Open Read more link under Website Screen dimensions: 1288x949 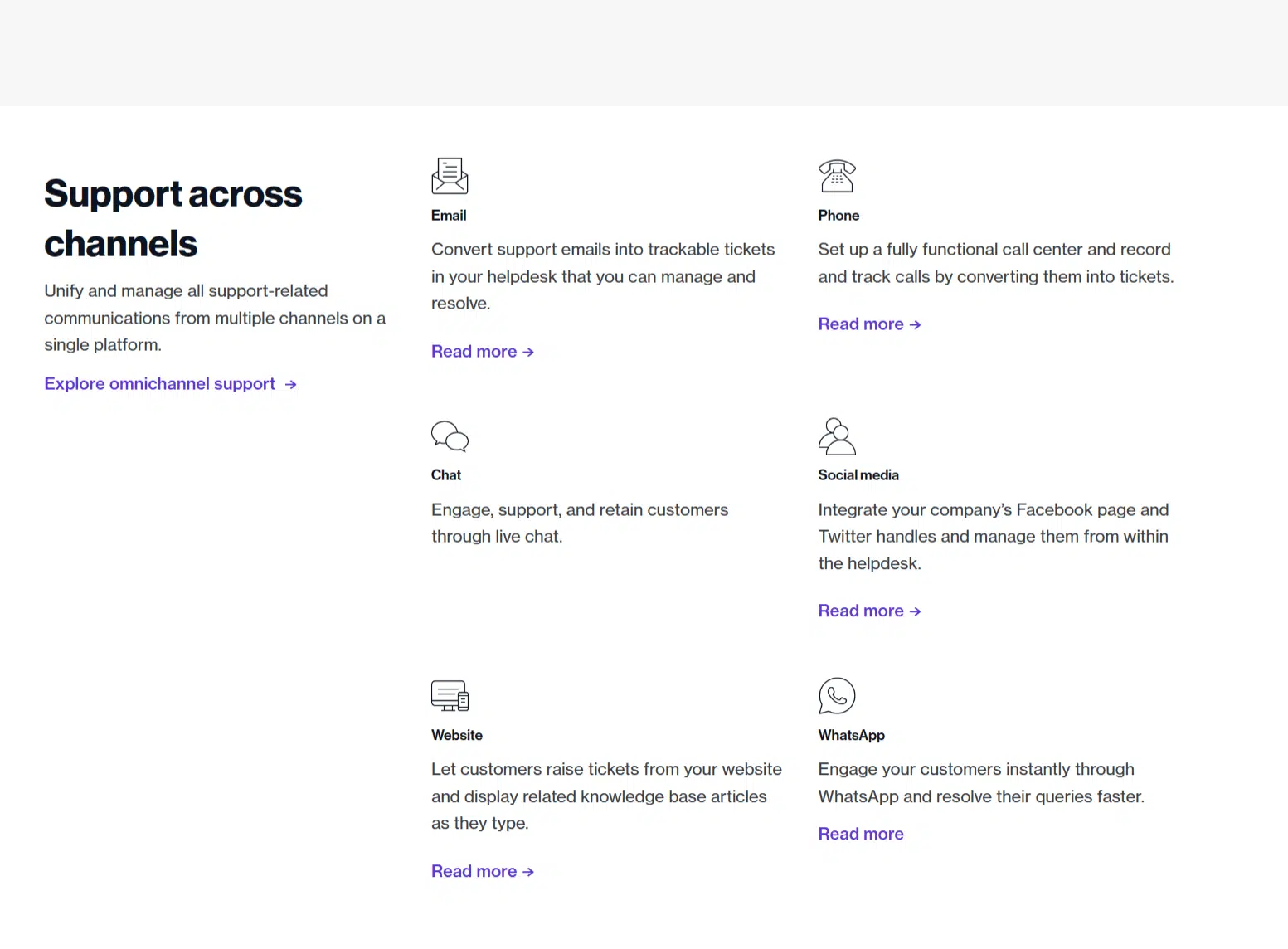pos(482,872)
